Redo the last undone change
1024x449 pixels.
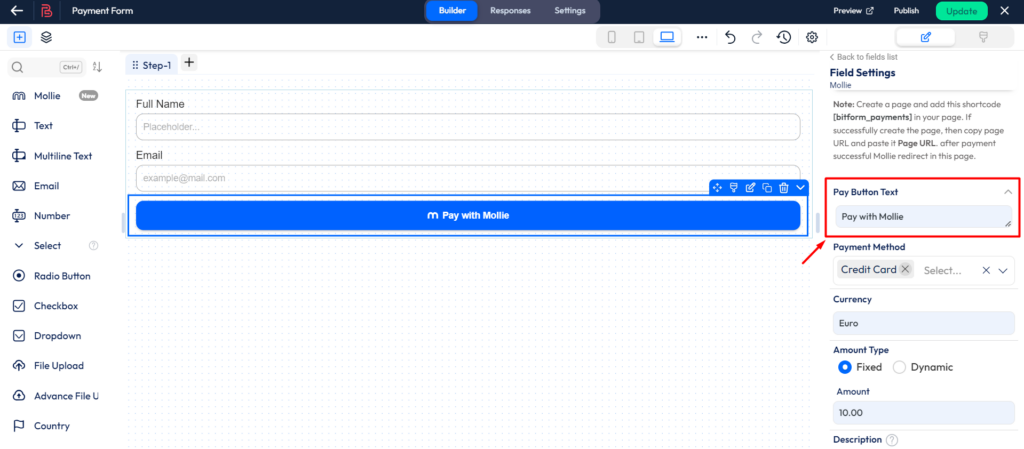click(x=757, y=37)
